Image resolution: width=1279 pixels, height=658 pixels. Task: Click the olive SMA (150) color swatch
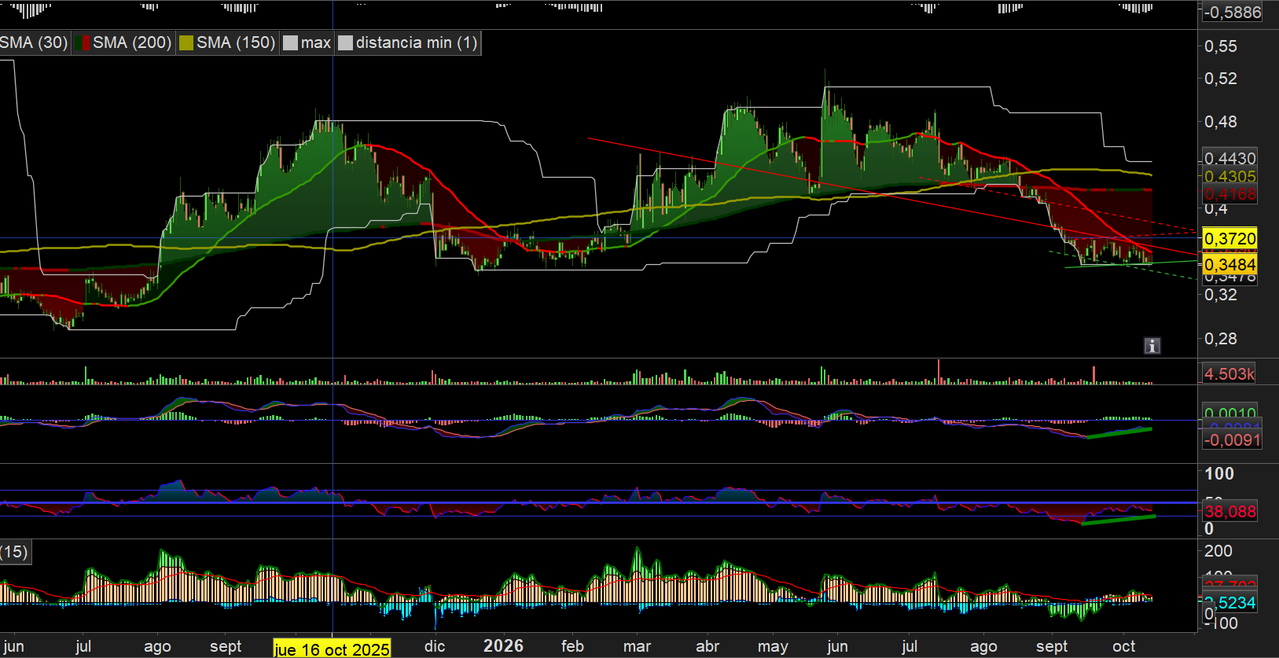click(x=187, y=43)
